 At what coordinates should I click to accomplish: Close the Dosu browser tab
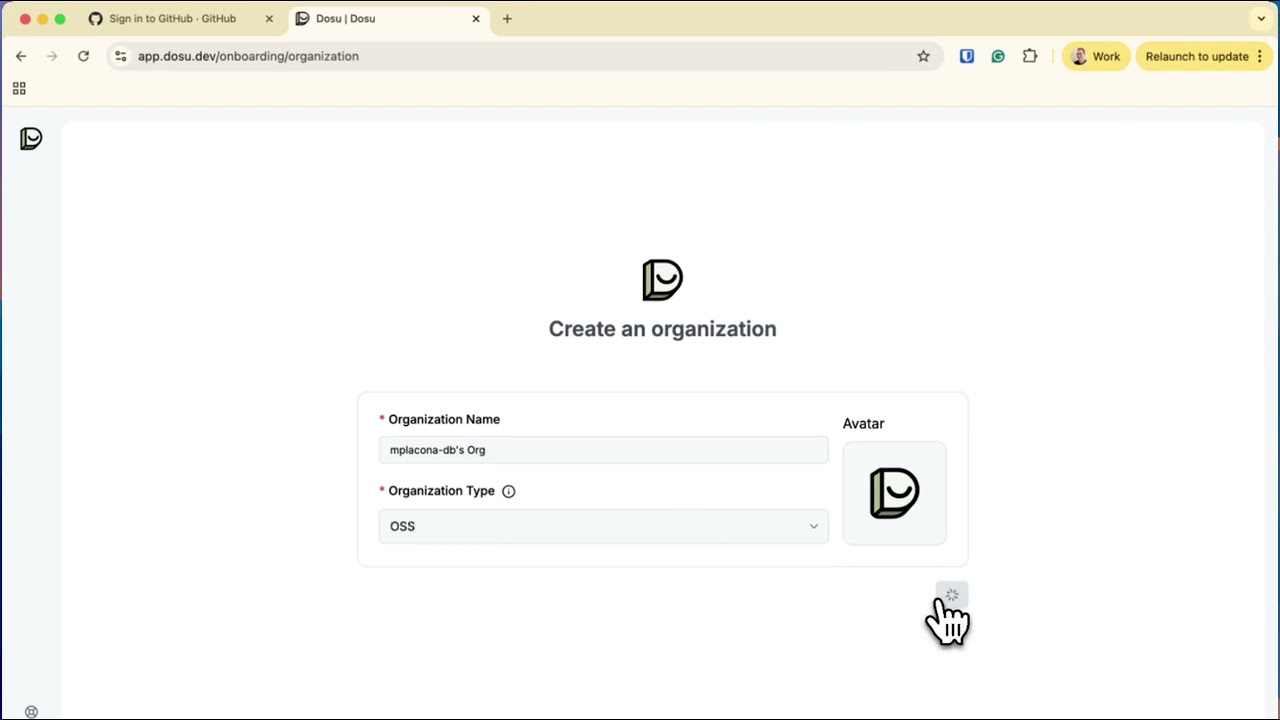click(x=476, y=18)
